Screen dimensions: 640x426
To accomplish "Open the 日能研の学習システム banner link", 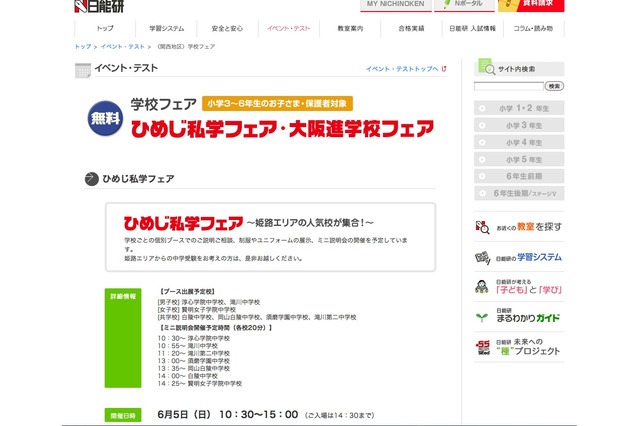I will tap(519, 257).
